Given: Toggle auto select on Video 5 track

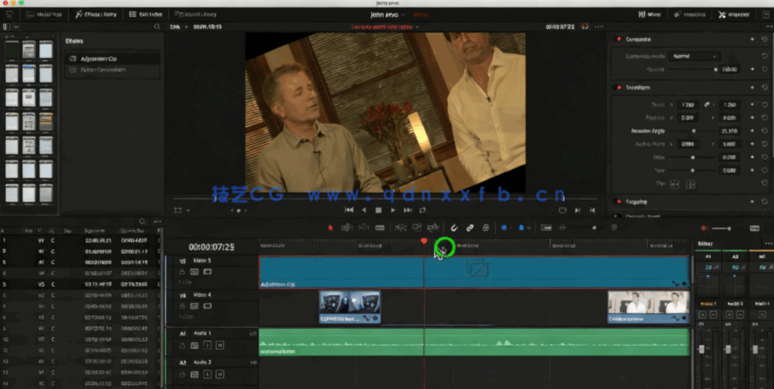Looking at the screenshot, I should click(x=194, y=272).
